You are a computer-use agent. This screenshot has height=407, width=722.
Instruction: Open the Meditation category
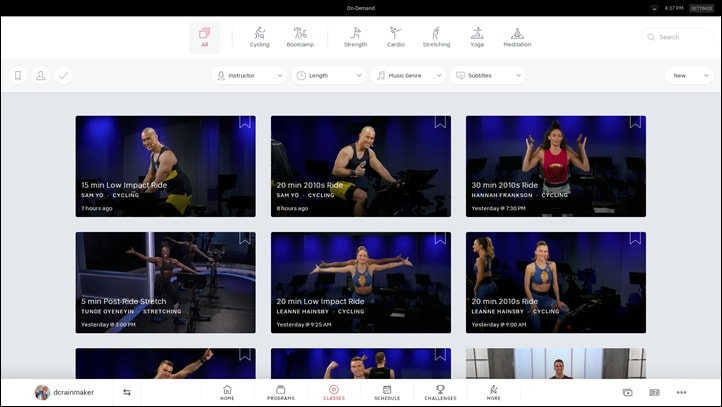point(517,37)
